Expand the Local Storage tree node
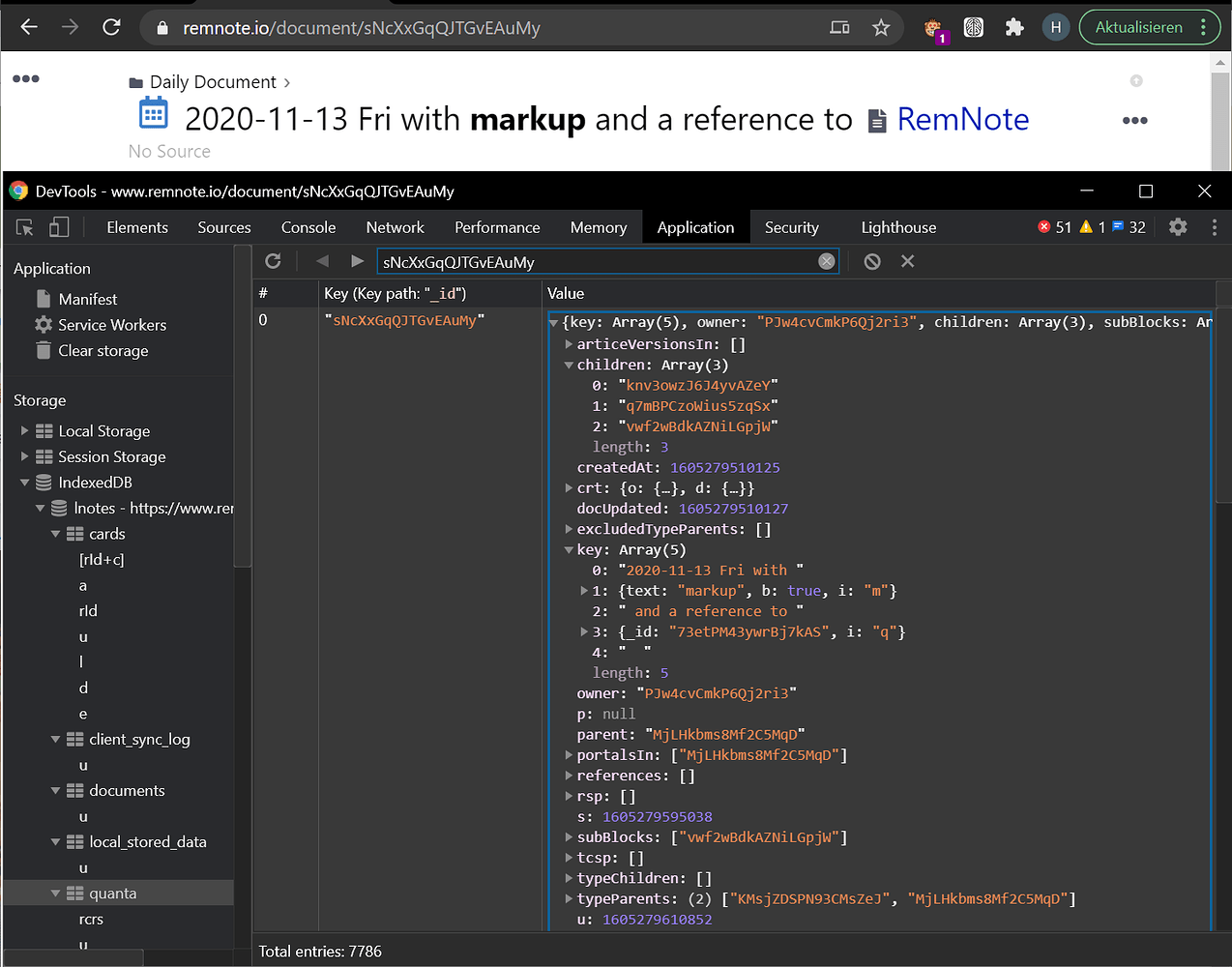The width and height of the screenshot is (1232, 967). coord(25,431)
